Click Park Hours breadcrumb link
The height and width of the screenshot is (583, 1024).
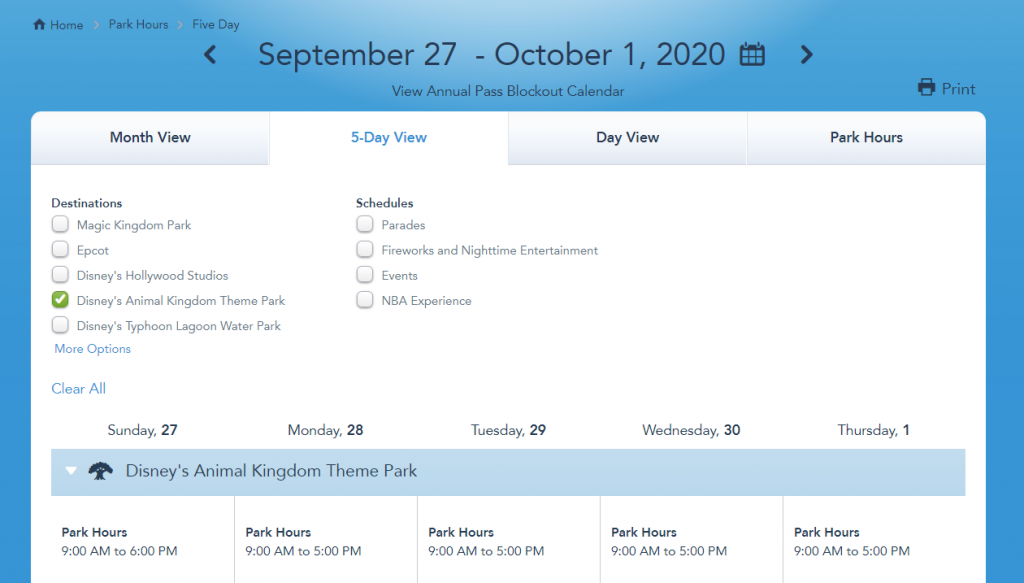138,24
